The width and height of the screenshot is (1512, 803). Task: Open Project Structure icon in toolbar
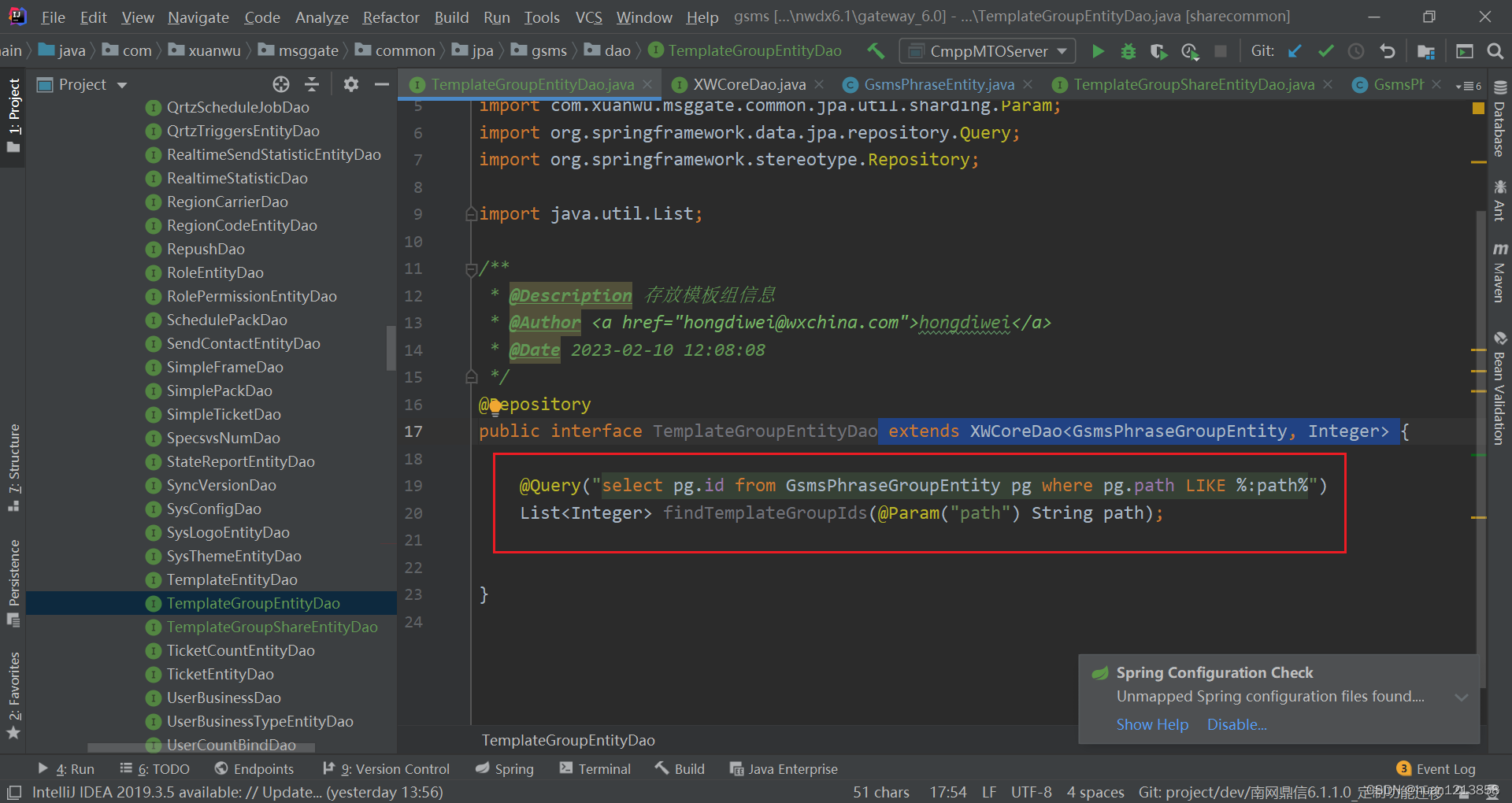(1426, 51)
